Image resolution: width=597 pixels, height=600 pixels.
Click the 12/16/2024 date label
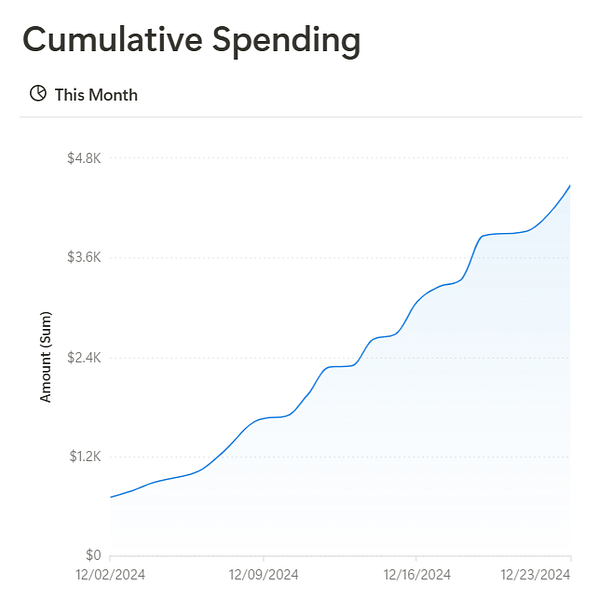417,575
